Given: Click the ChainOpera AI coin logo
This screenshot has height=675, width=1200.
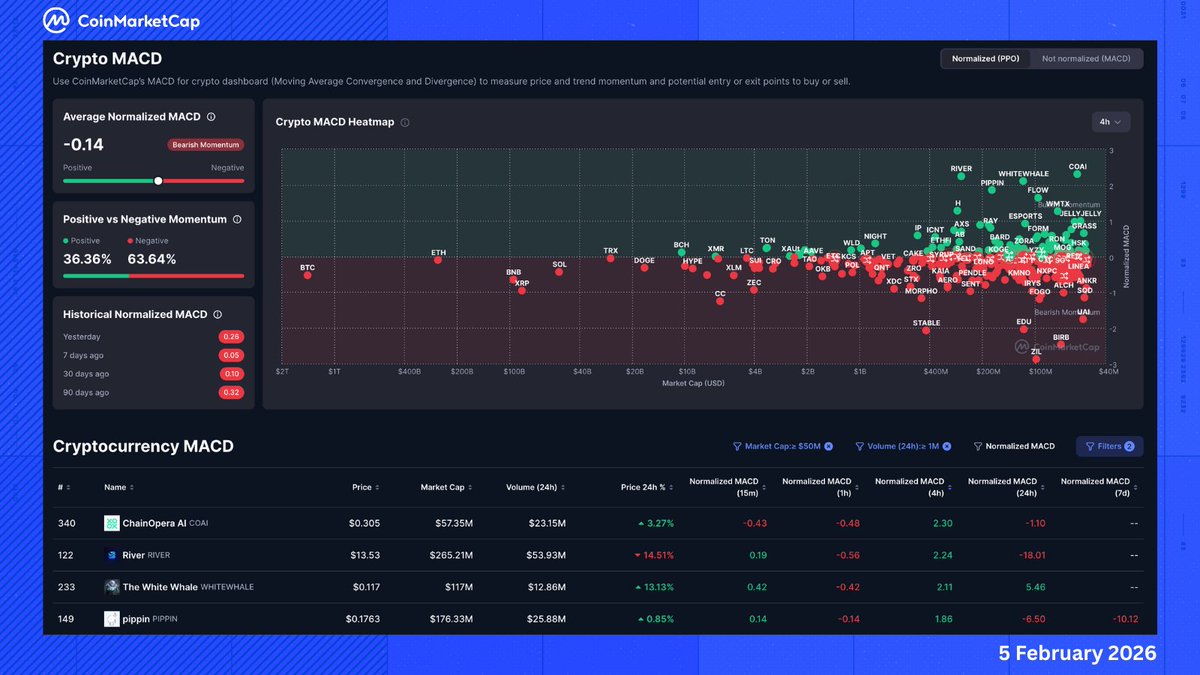Looking at the screenshot, I should pyautogui.click(x=112, y=523).
